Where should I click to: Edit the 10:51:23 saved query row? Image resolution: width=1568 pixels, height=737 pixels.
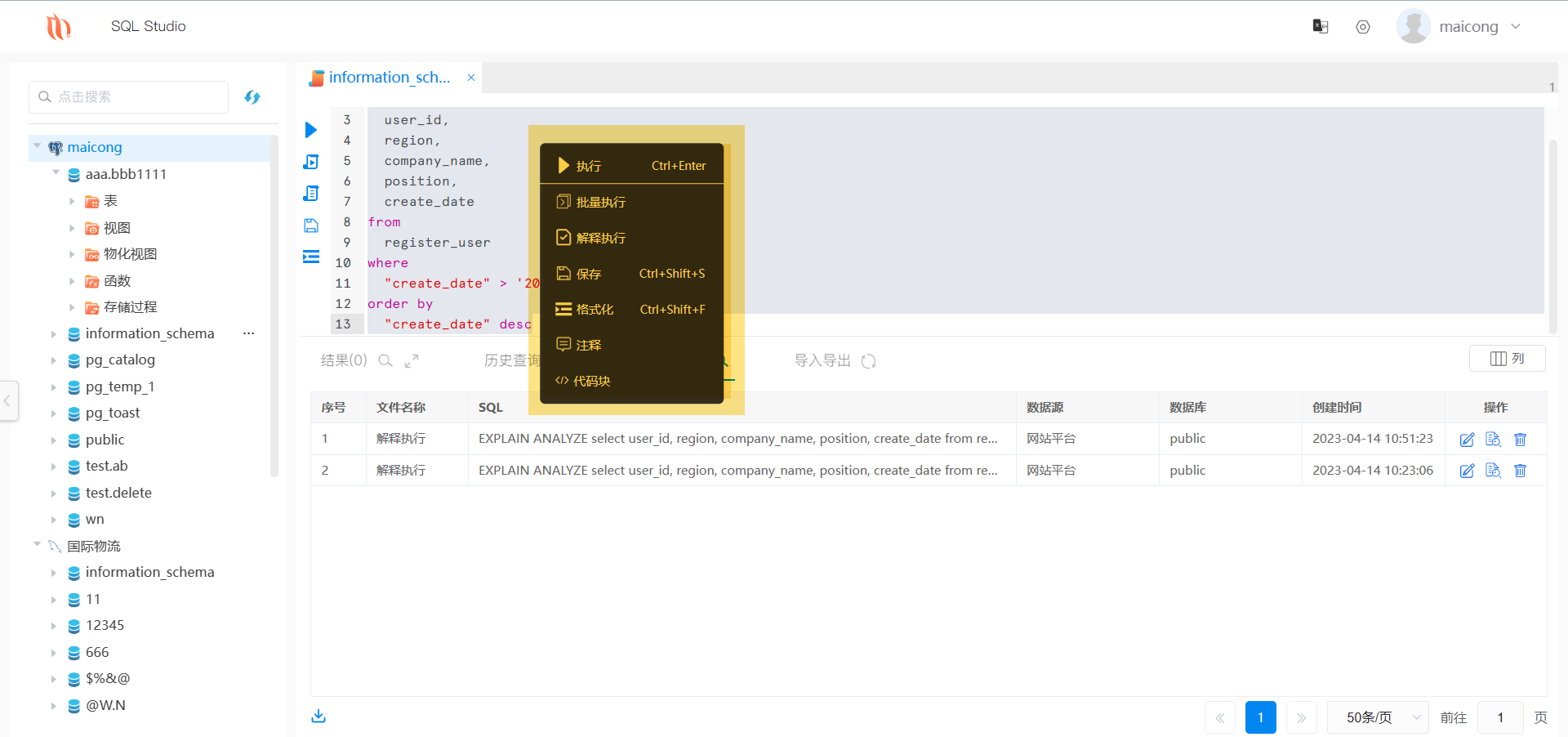click(x=1467, y=440)
